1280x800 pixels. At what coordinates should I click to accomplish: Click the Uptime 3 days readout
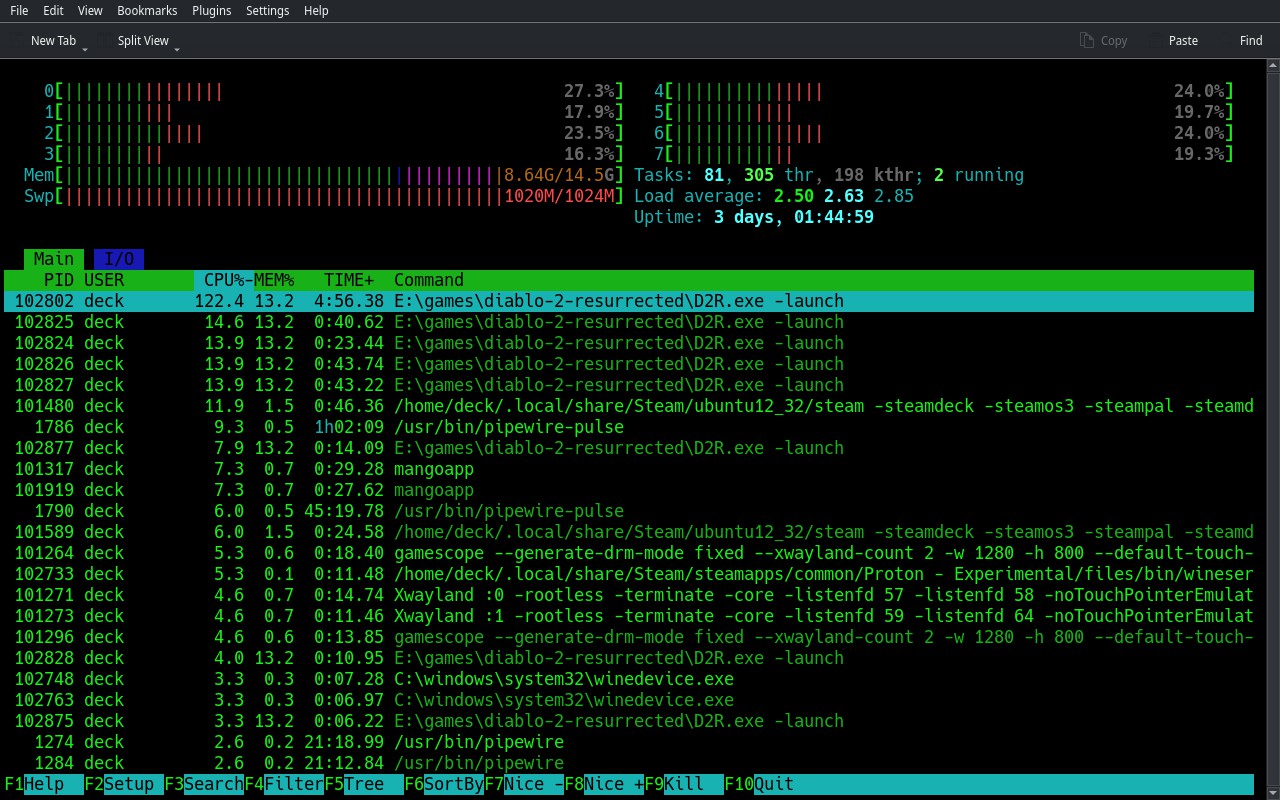pos(754,217)
